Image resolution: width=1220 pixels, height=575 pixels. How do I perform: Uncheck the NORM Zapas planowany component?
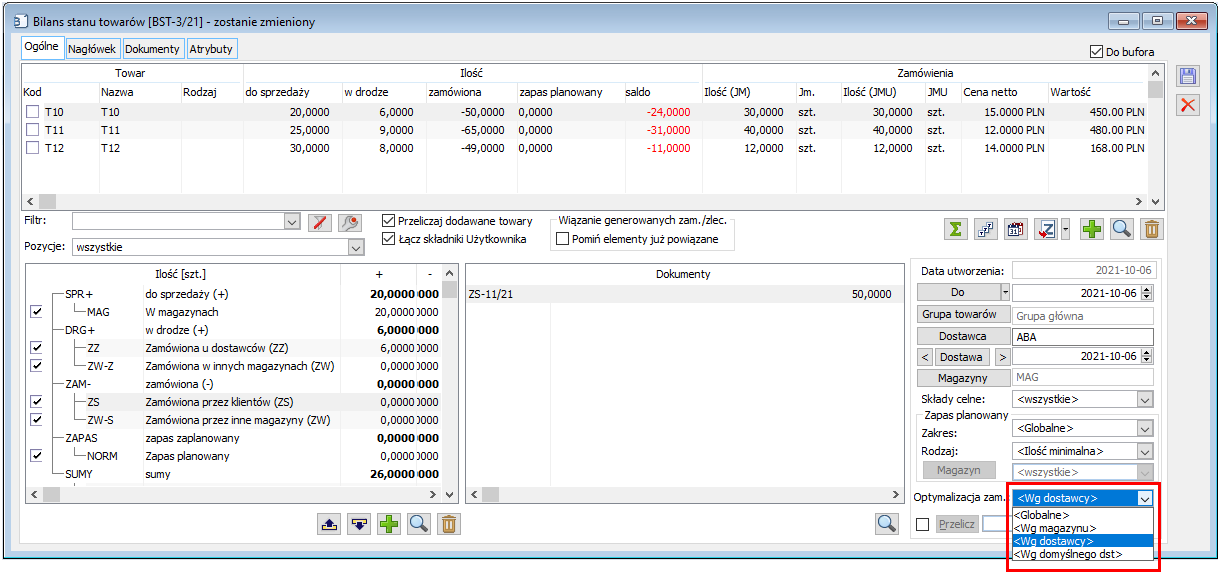[x=37, y=456]
